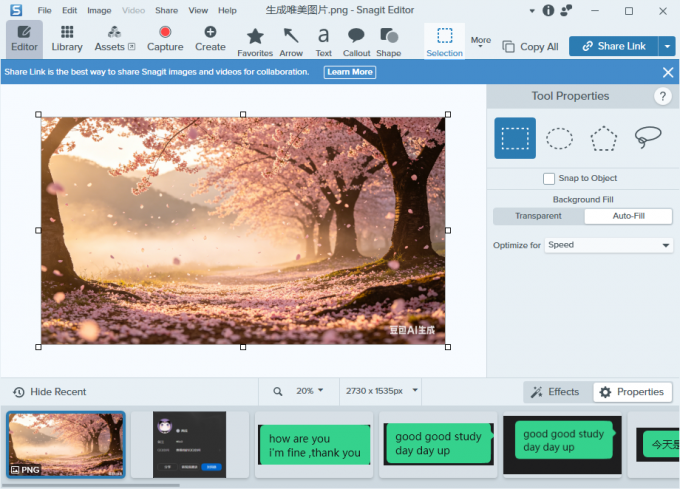Choose the freehand lasso selection shape
Image resolution: width=680 pixels, height=489 pixels.
pos(647,137)
